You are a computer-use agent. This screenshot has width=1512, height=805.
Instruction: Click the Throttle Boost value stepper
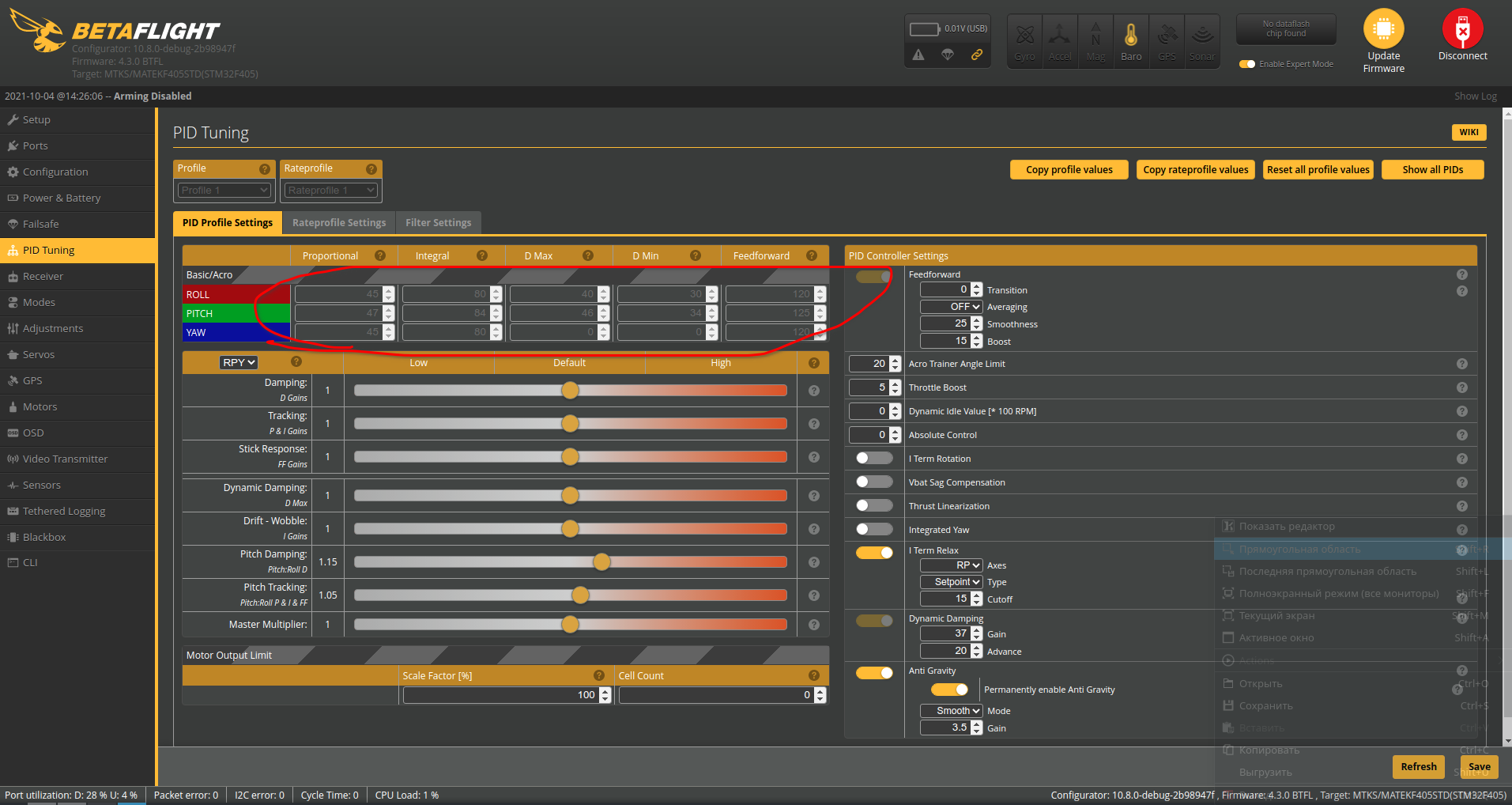(x=896, y=387)
